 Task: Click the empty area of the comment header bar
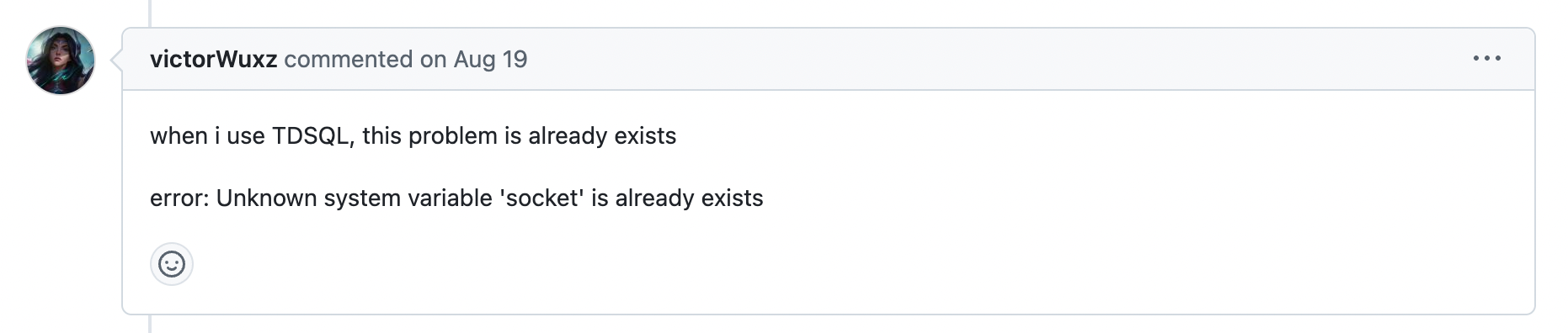point(994,59)
